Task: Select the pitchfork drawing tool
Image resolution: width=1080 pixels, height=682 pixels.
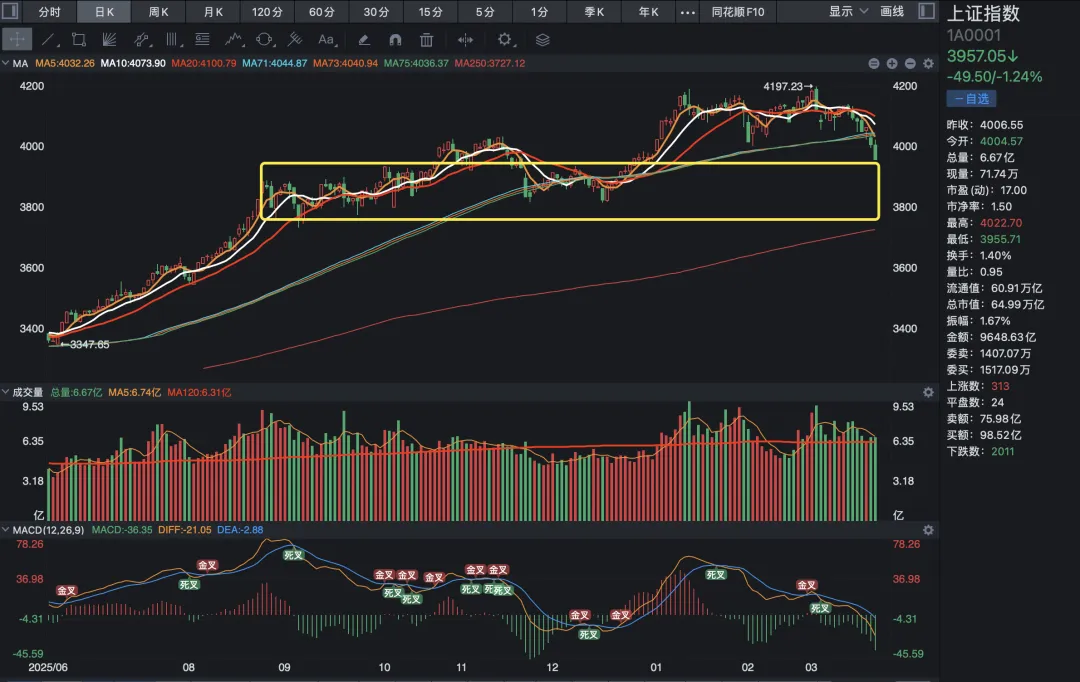Action: tap(295, 40)
